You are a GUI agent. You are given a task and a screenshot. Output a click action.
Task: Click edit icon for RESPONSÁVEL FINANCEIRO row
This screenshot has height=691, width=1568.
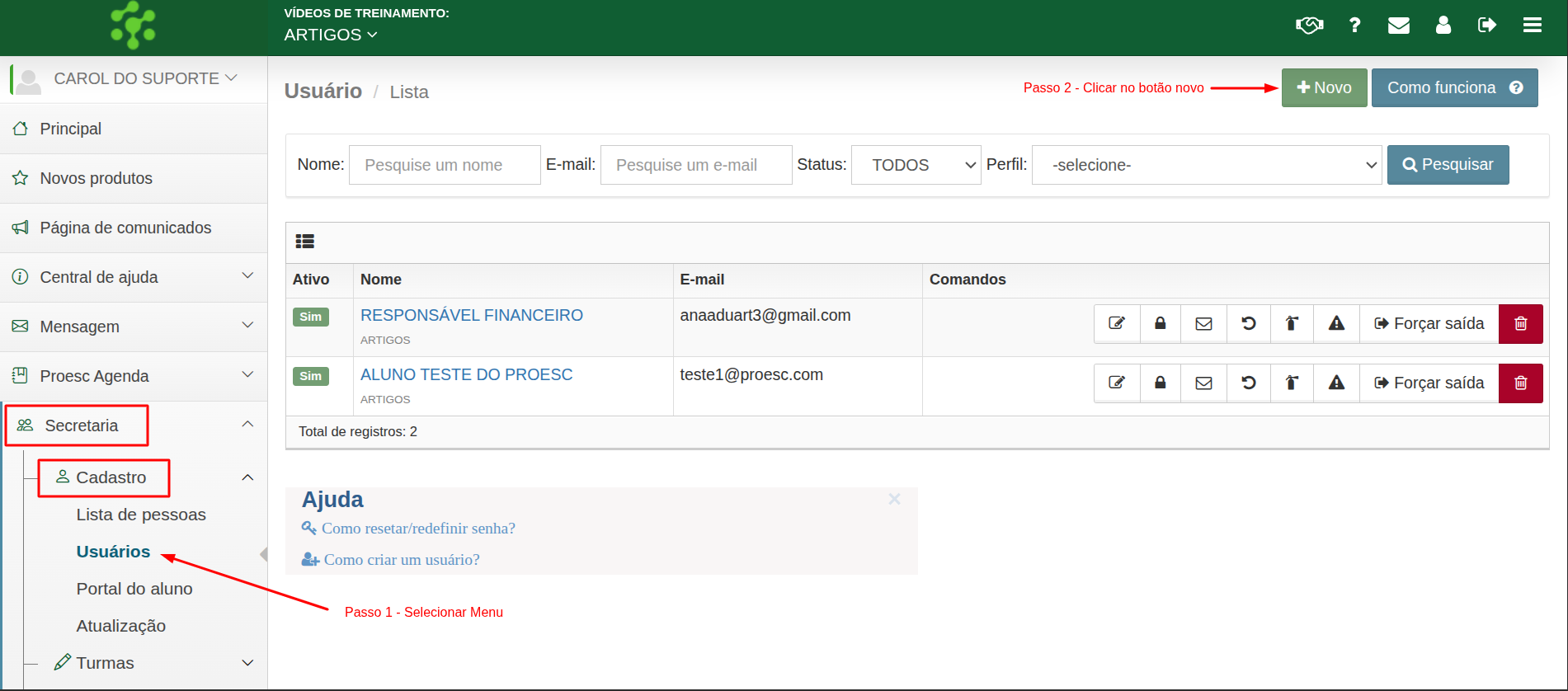tap(1117, 323)
